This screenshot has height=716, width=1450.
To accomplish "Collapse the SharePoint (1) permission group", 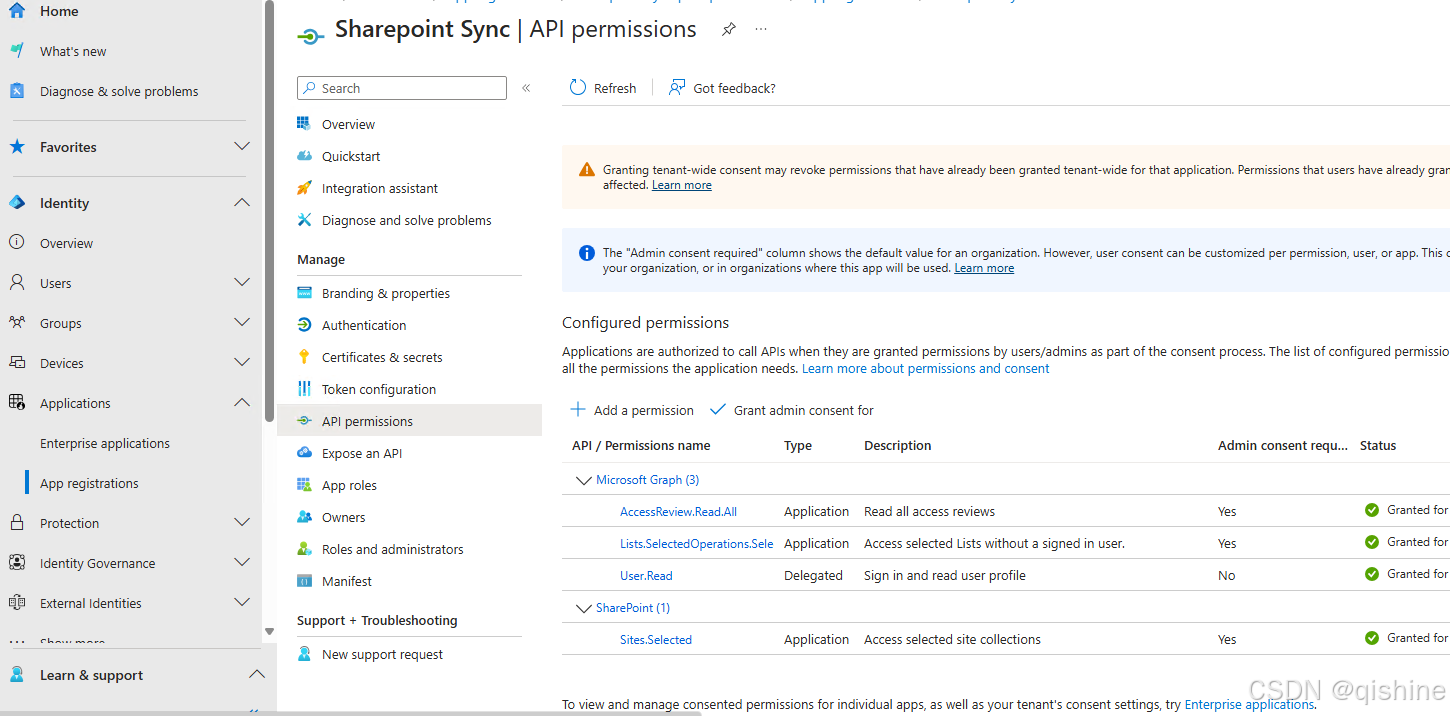I will click(x=584, y=608).
